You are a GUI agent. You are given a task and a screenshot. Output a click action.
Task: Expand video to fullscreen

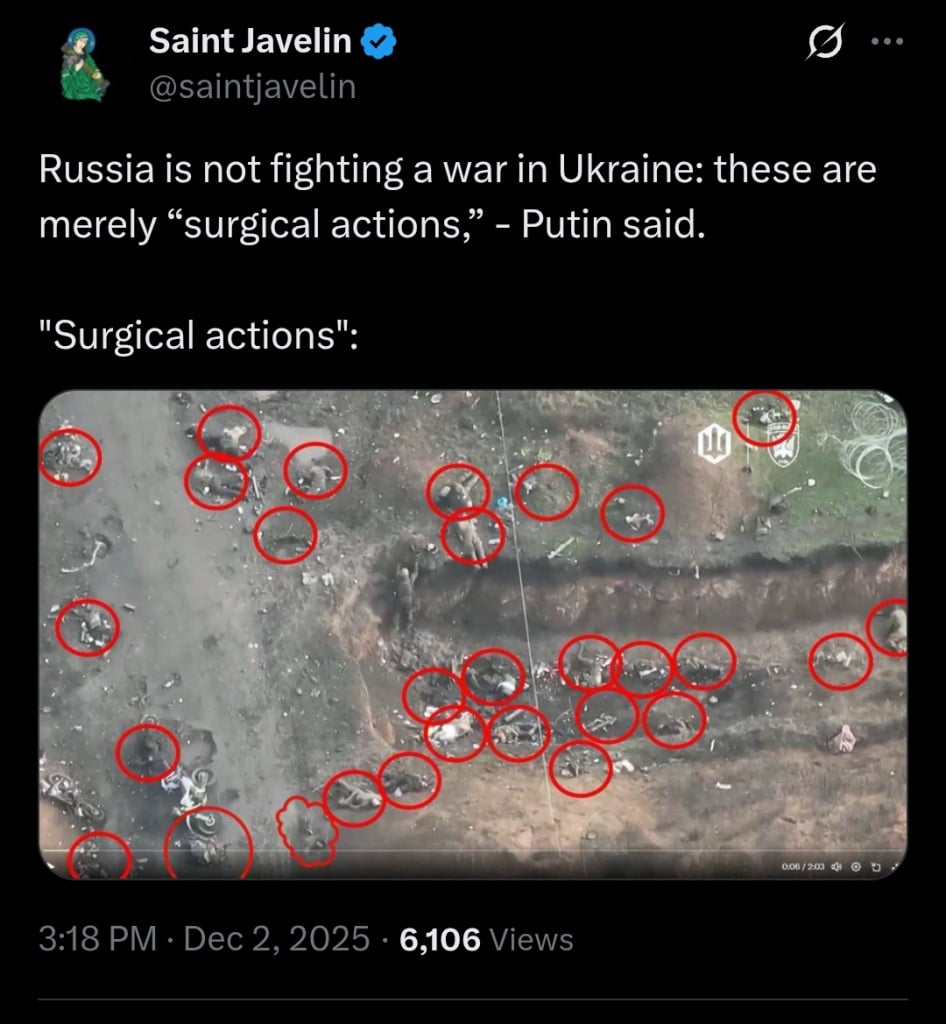[894, 867]
